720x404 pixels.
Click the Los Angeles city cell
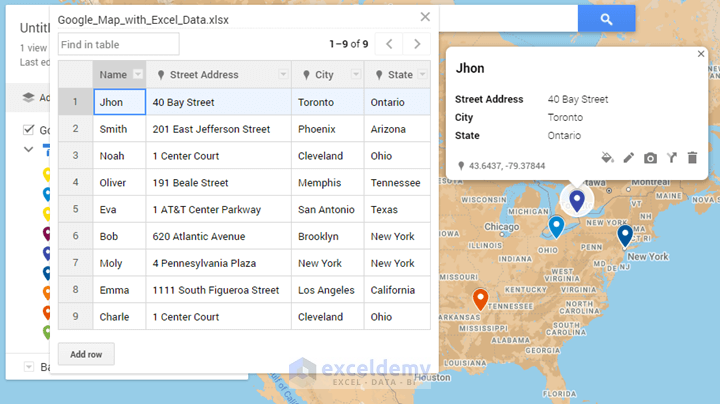point(328,290)
